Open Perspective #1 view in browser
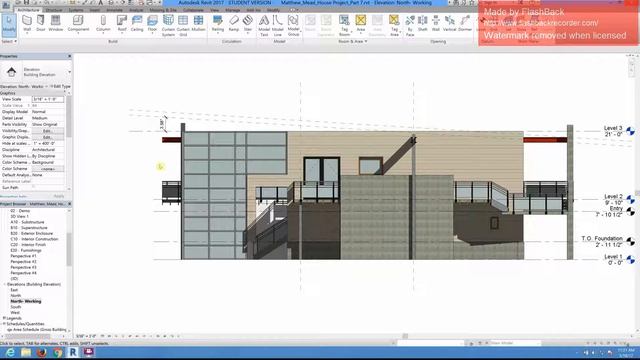640x360 pixels. (x=23, y=256)
